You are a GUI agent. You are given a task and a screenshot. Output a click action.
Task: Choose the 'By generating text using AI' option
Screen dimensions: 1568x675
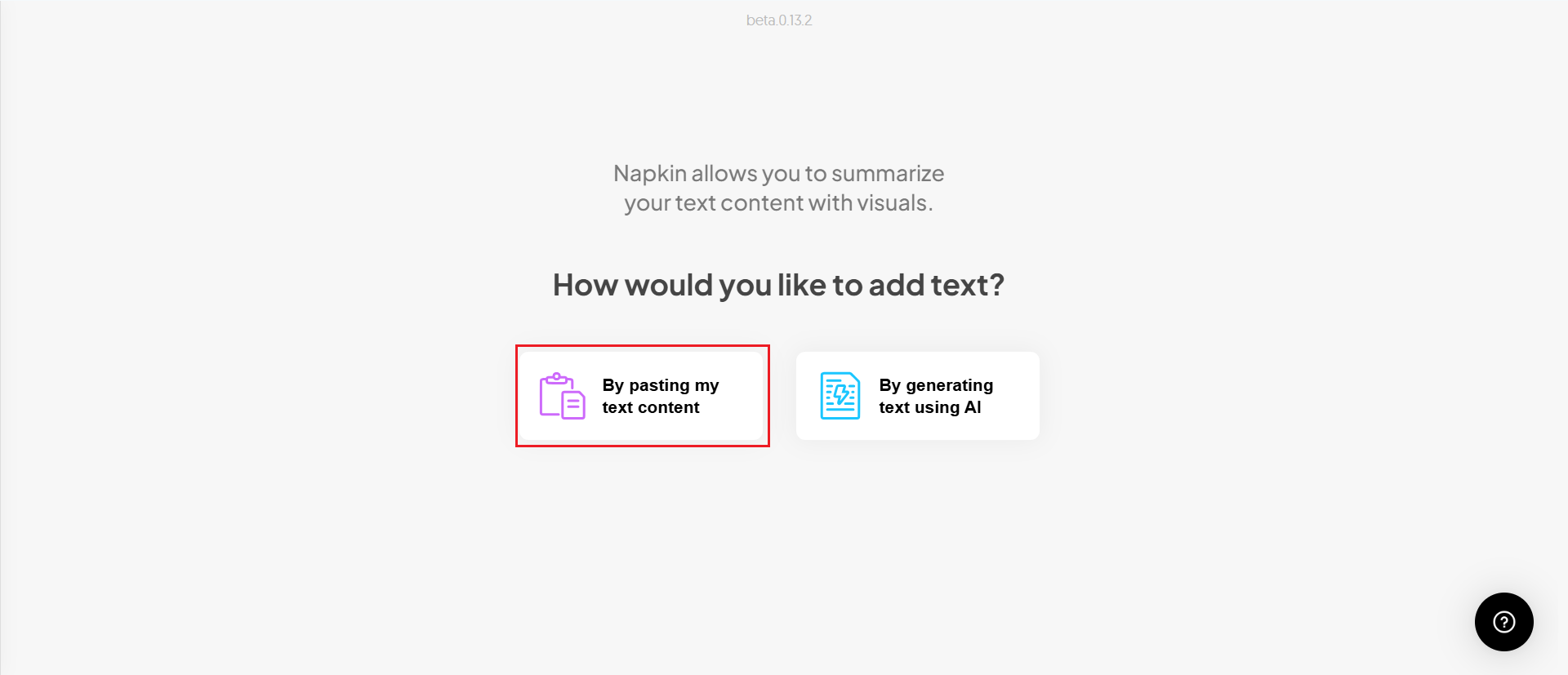917,395
